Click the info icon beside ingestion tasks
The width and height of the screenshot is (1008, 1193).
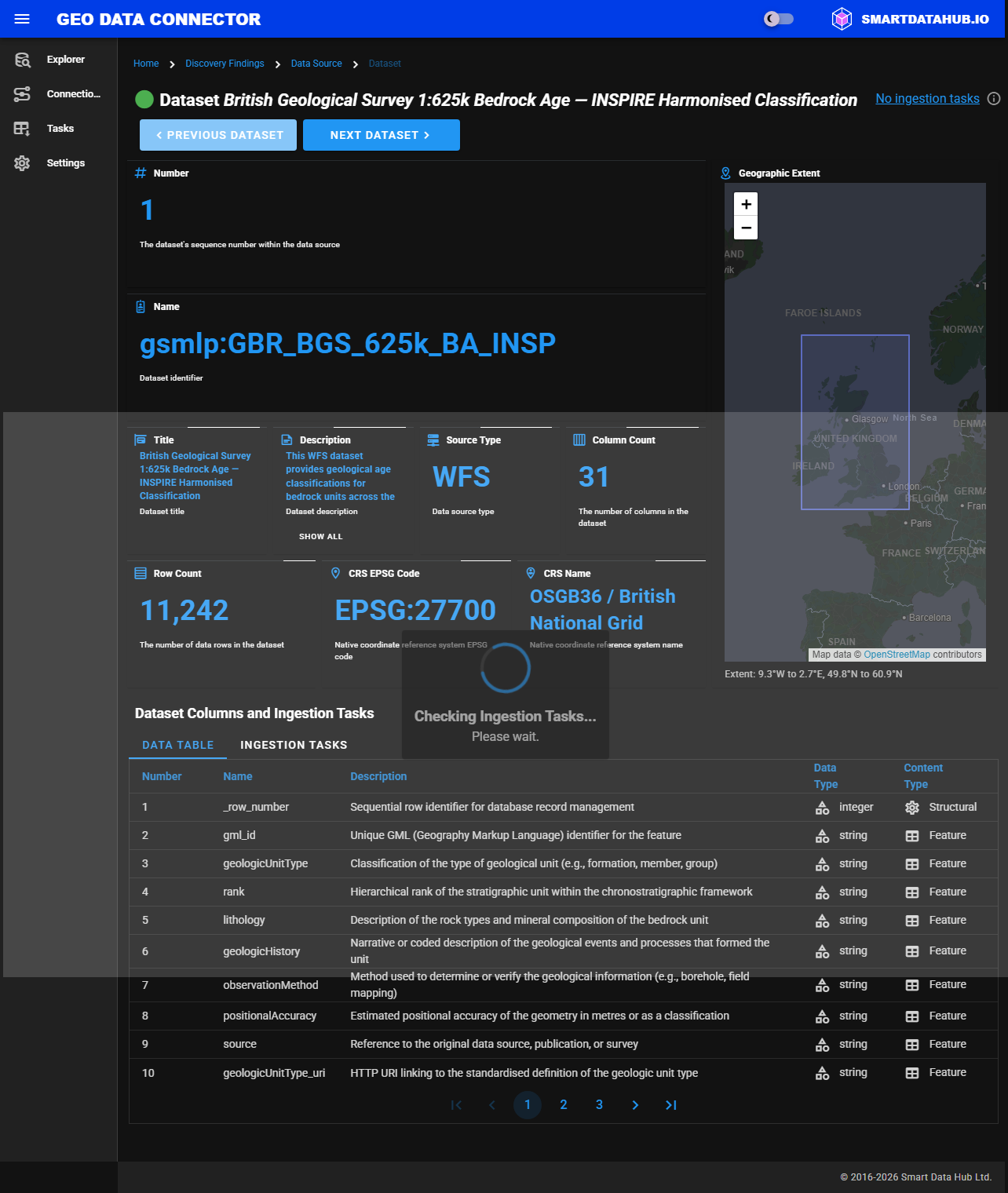tap(994, 99)
